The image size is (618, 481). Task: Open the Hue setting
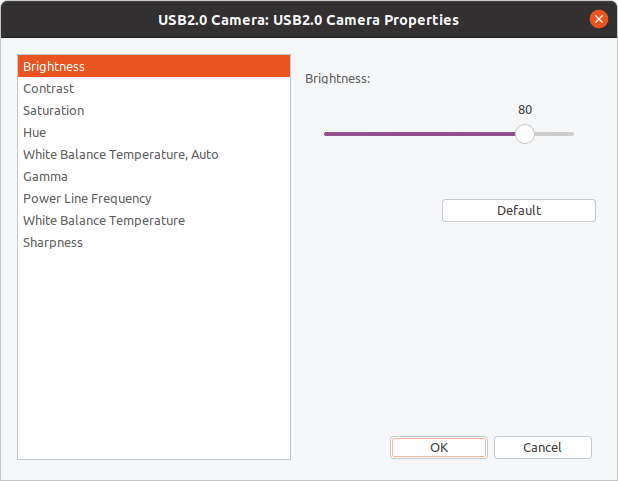point(35,133)
